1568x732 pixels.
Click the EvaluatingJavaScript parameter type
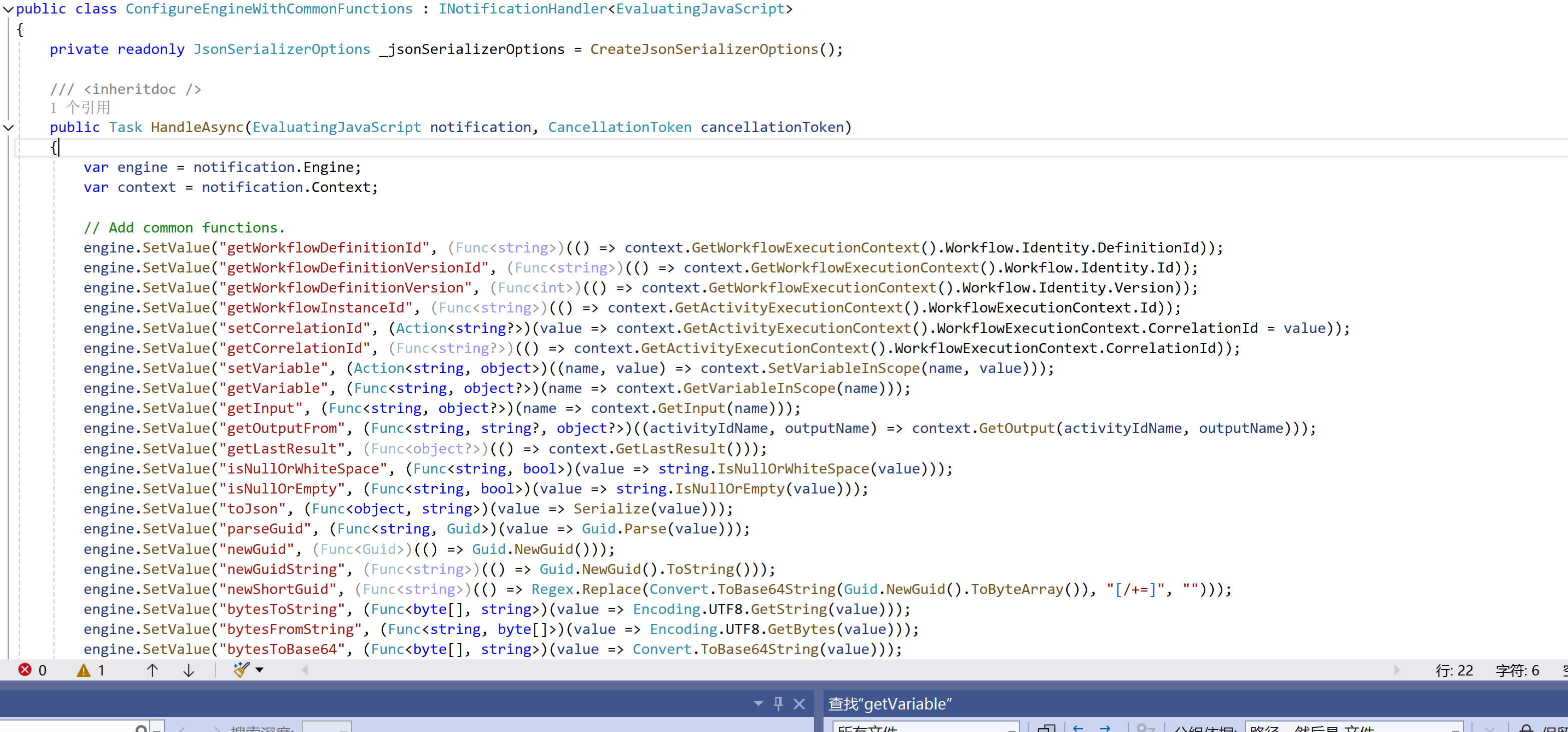337,127
